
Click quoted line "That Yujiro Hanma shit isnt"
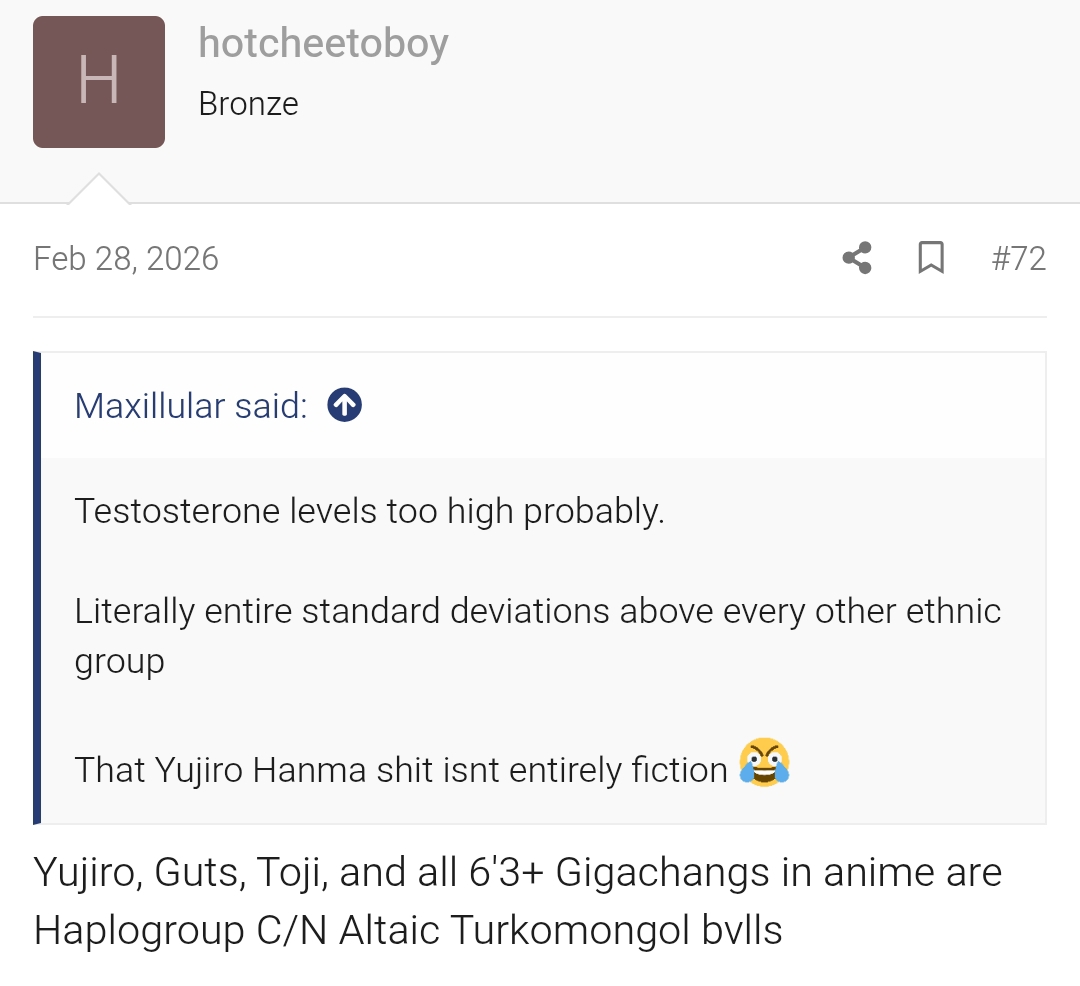click(400, 769)
